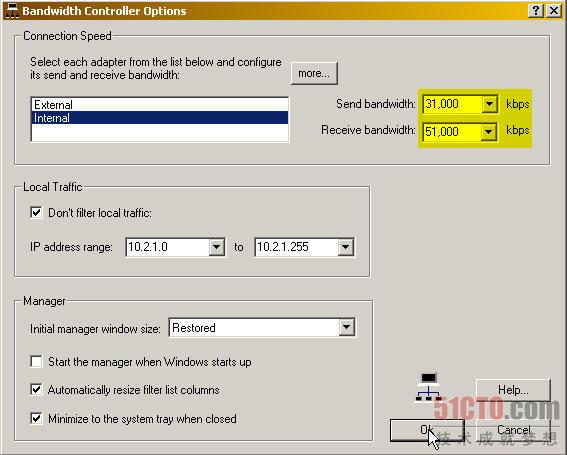
Task: Click the "Don't filter local traffic:" label
Action: pyautogui.click(x=100, y=213)
